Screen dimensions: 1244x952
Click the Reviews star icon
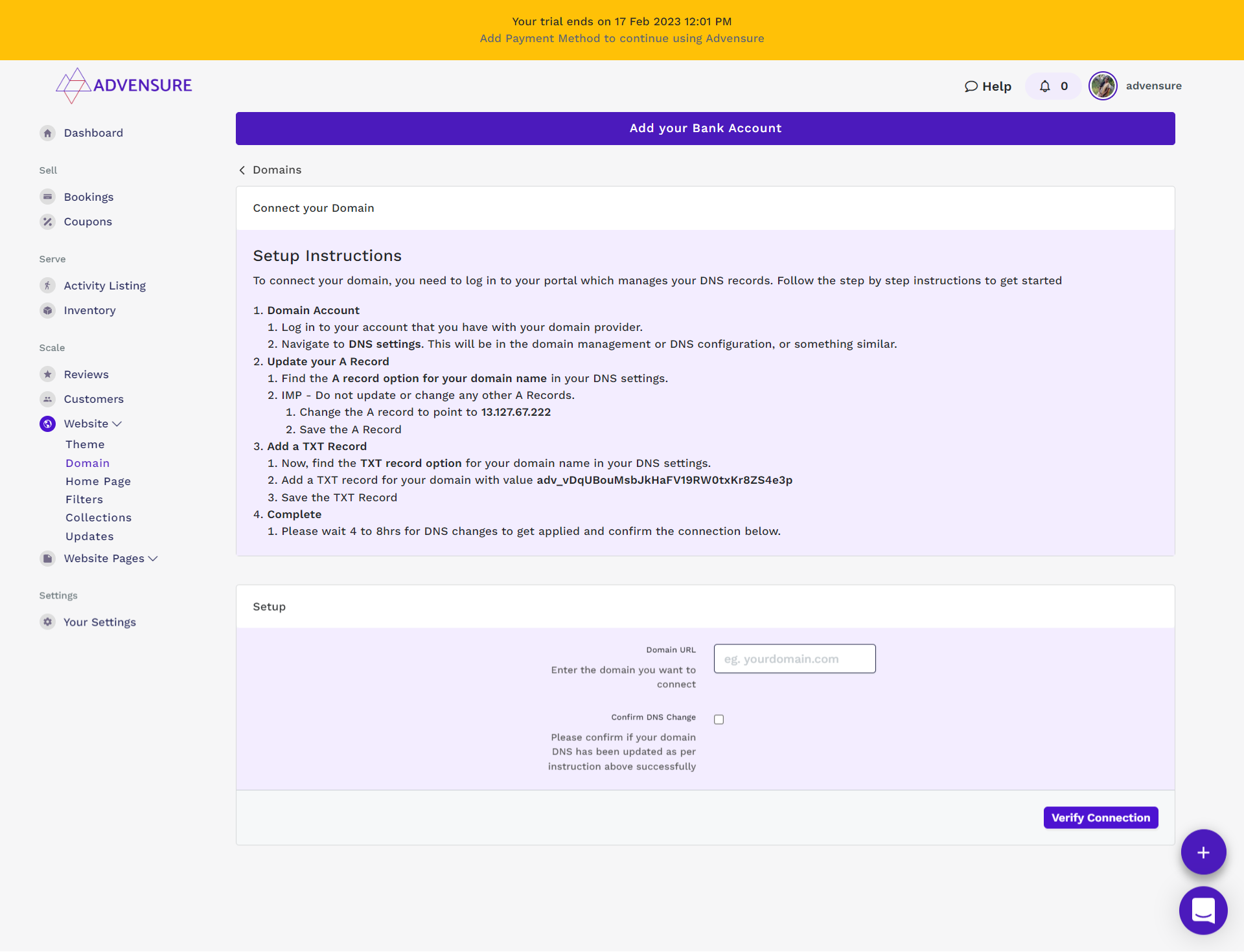pyautogui.click(x=47, y=374)
